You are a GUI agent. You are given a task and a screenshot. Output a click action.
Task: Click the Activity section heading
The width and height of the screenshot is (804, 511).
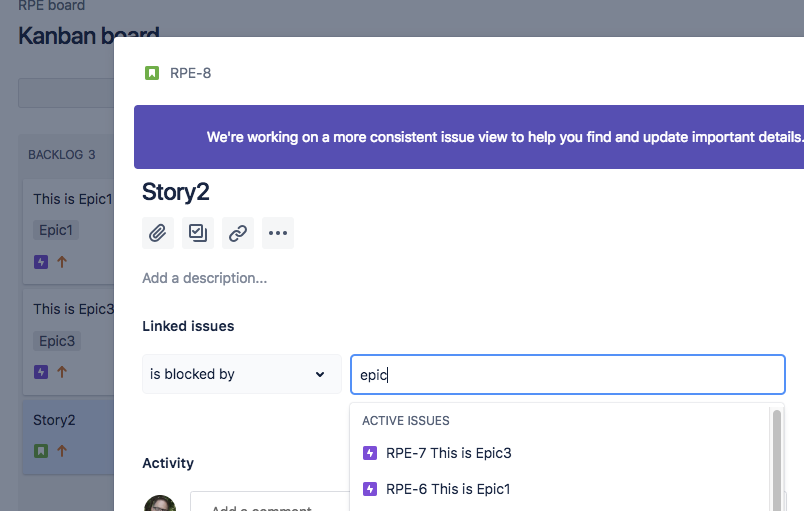[168, 463]
